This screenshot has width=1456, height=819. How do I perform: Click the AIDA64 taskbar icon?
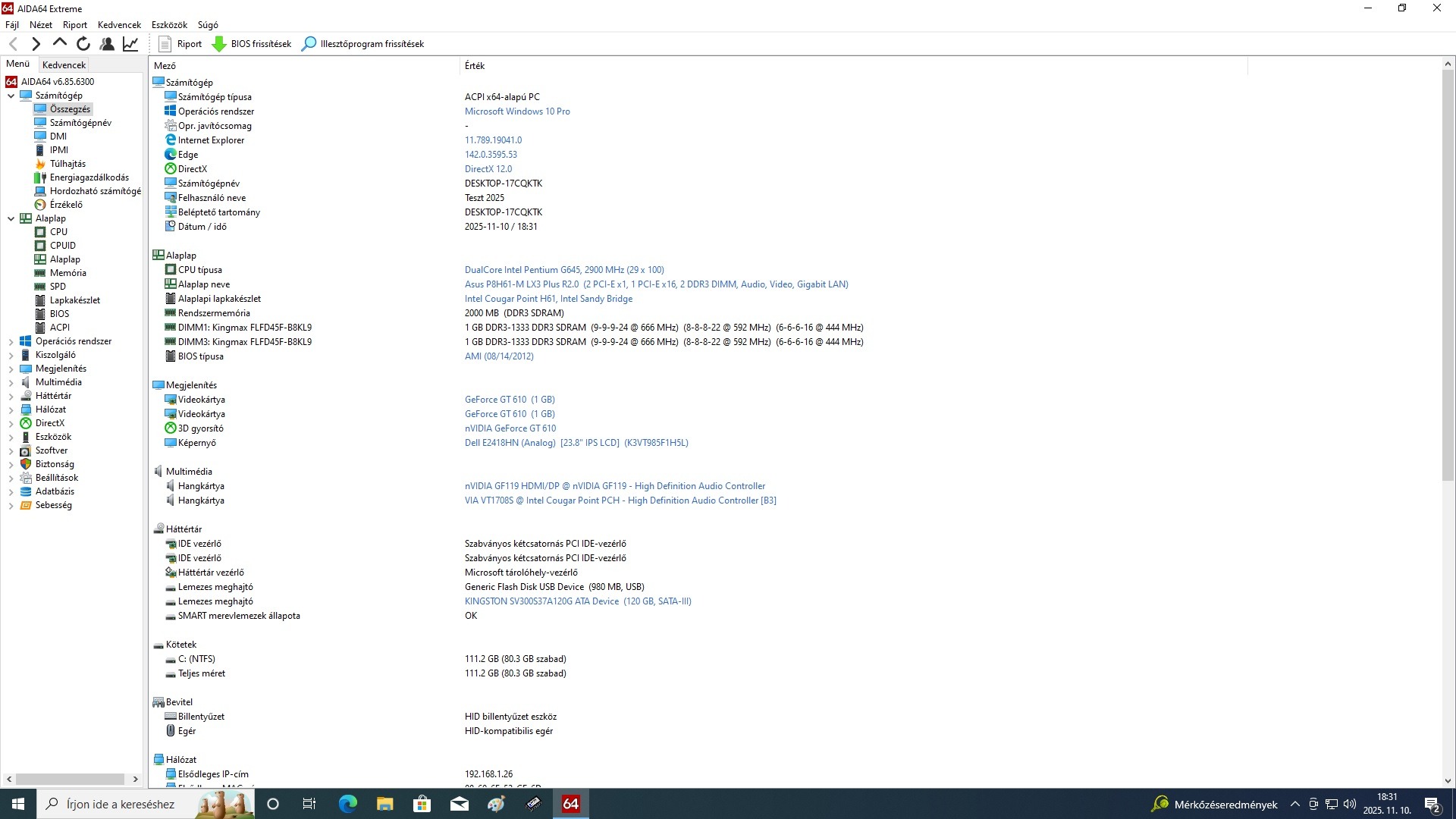[570, 804]
